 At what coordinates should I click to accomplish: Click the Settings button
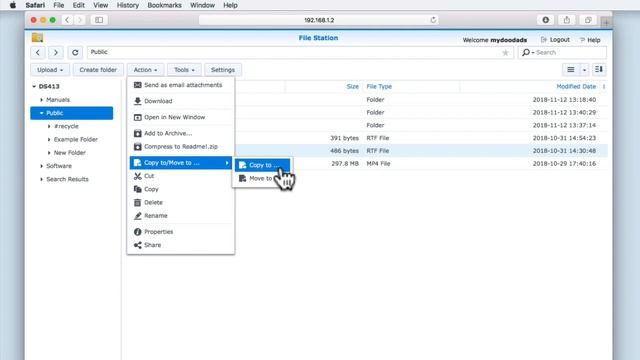[x=223, y=70]
